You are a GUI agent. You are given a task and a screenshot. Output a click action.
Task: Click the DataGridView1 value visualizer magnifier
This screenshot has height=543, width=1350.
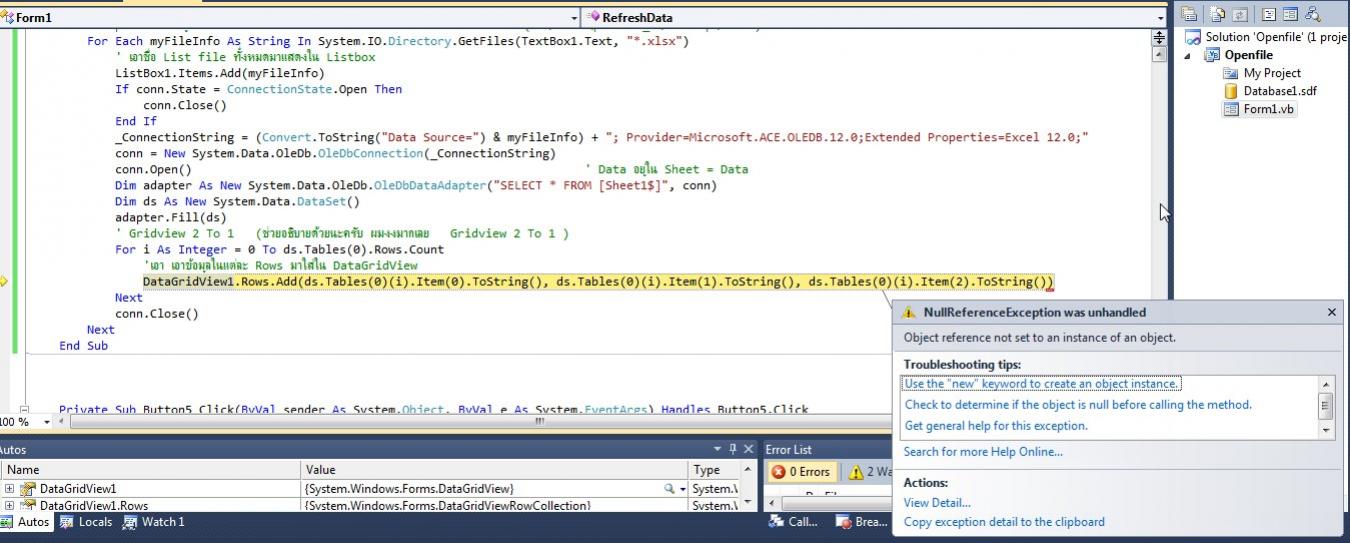pos(669,489)
